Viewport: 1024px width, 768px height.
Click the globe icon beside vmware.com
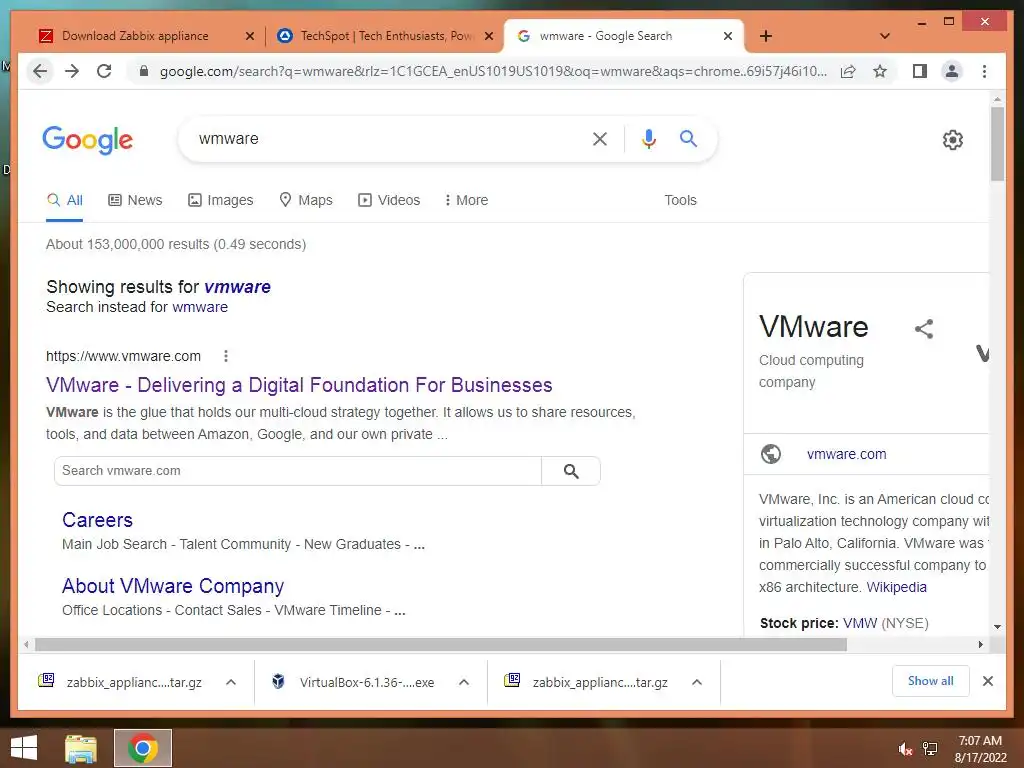pyautogui.click(x=771, y=454)
